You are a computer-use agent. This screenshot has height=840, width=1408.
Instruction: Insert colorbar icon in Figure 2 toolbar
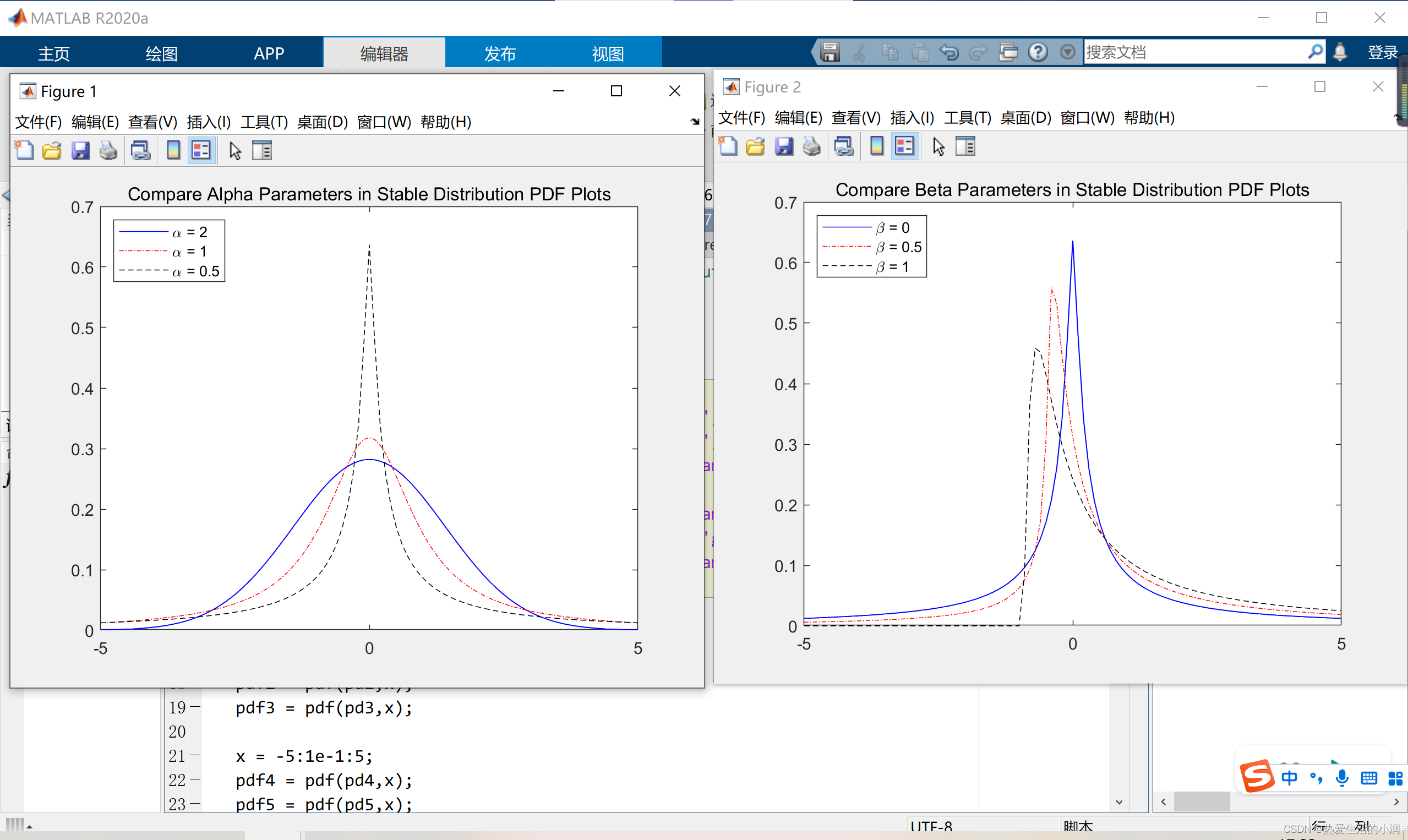click(877, 146)
